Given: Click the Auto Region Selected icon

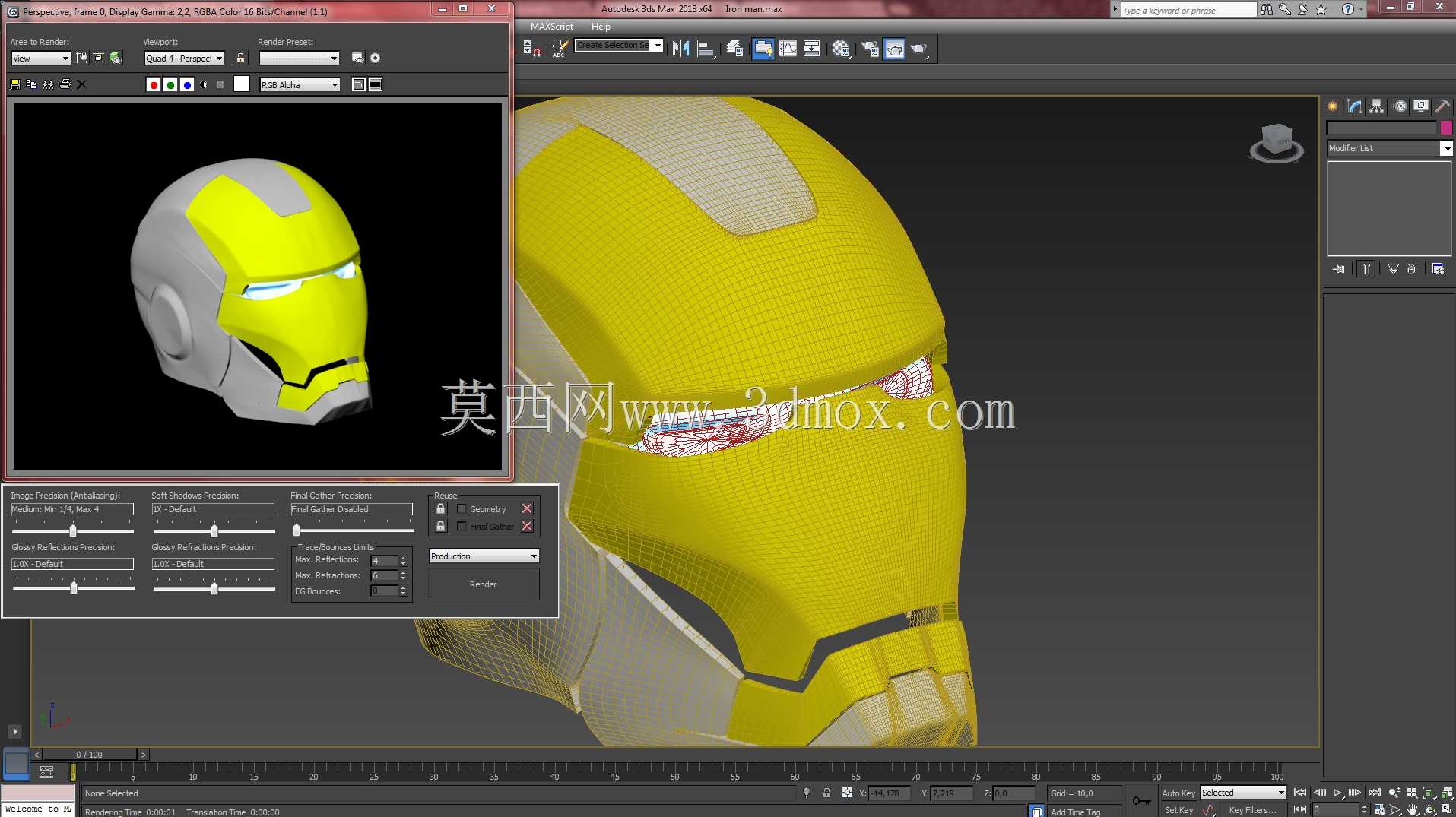Looking at the screenshot, I should pos(98,58).
